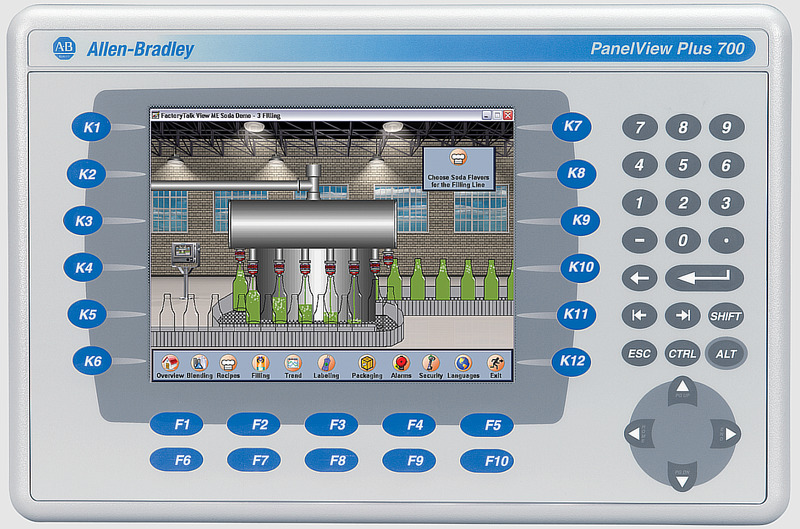Hit the wide Enter return key
This screenshot has width=800, height=529.
coord(705,278)
